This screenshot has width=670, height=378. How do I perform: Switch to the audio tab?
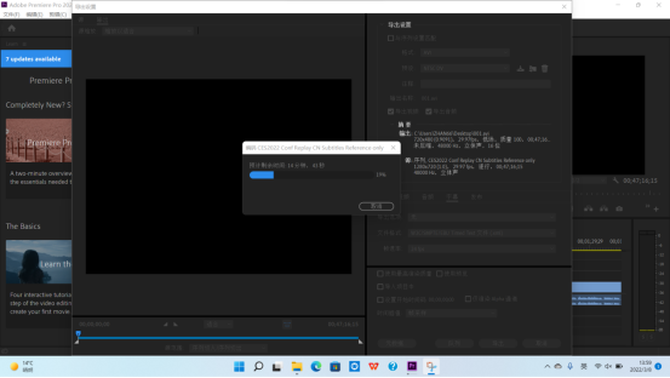[x=428, y=197]
